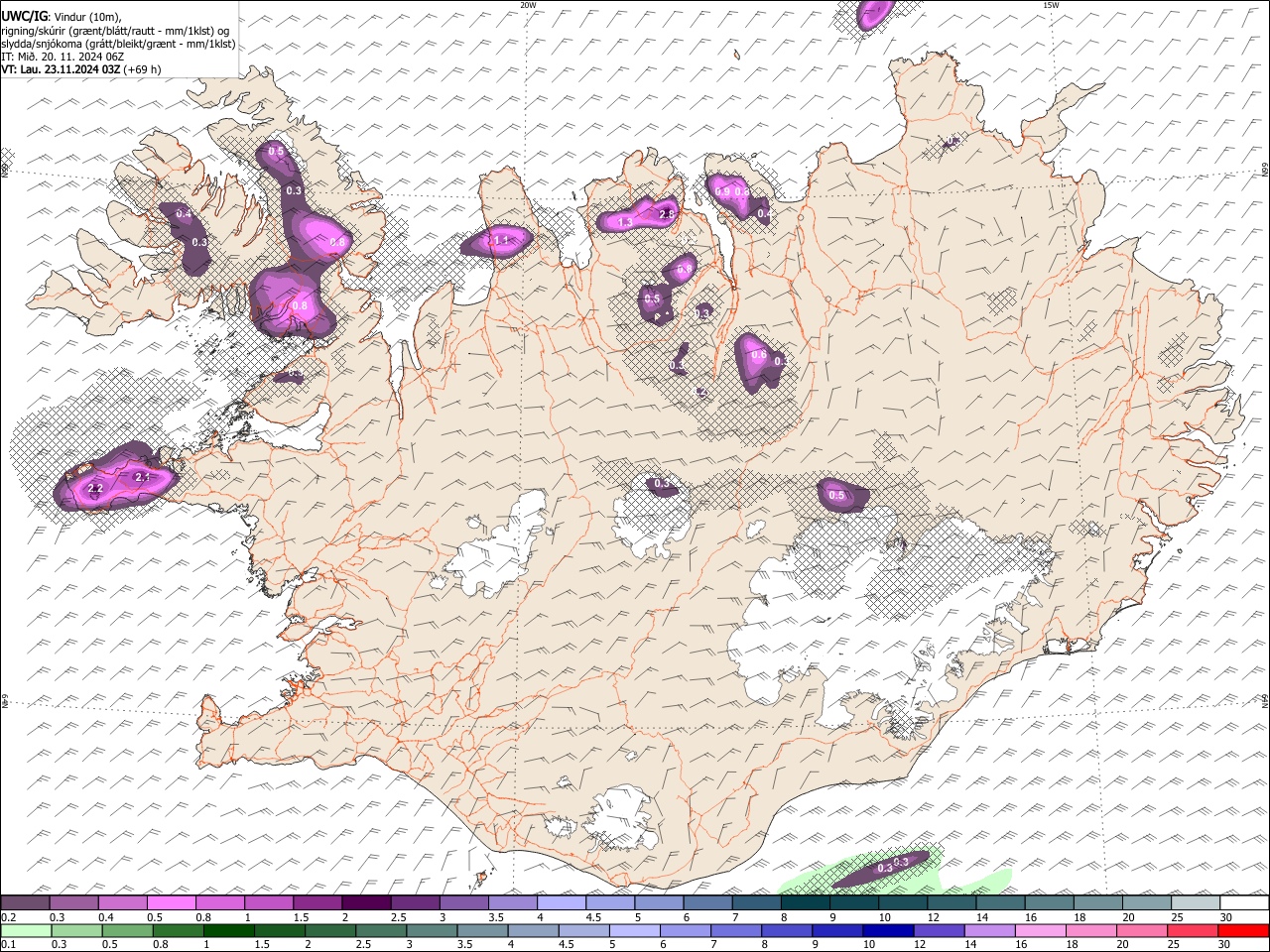
Task: Click the '1.1' snowfall value on the map
Action: point(501,240)
